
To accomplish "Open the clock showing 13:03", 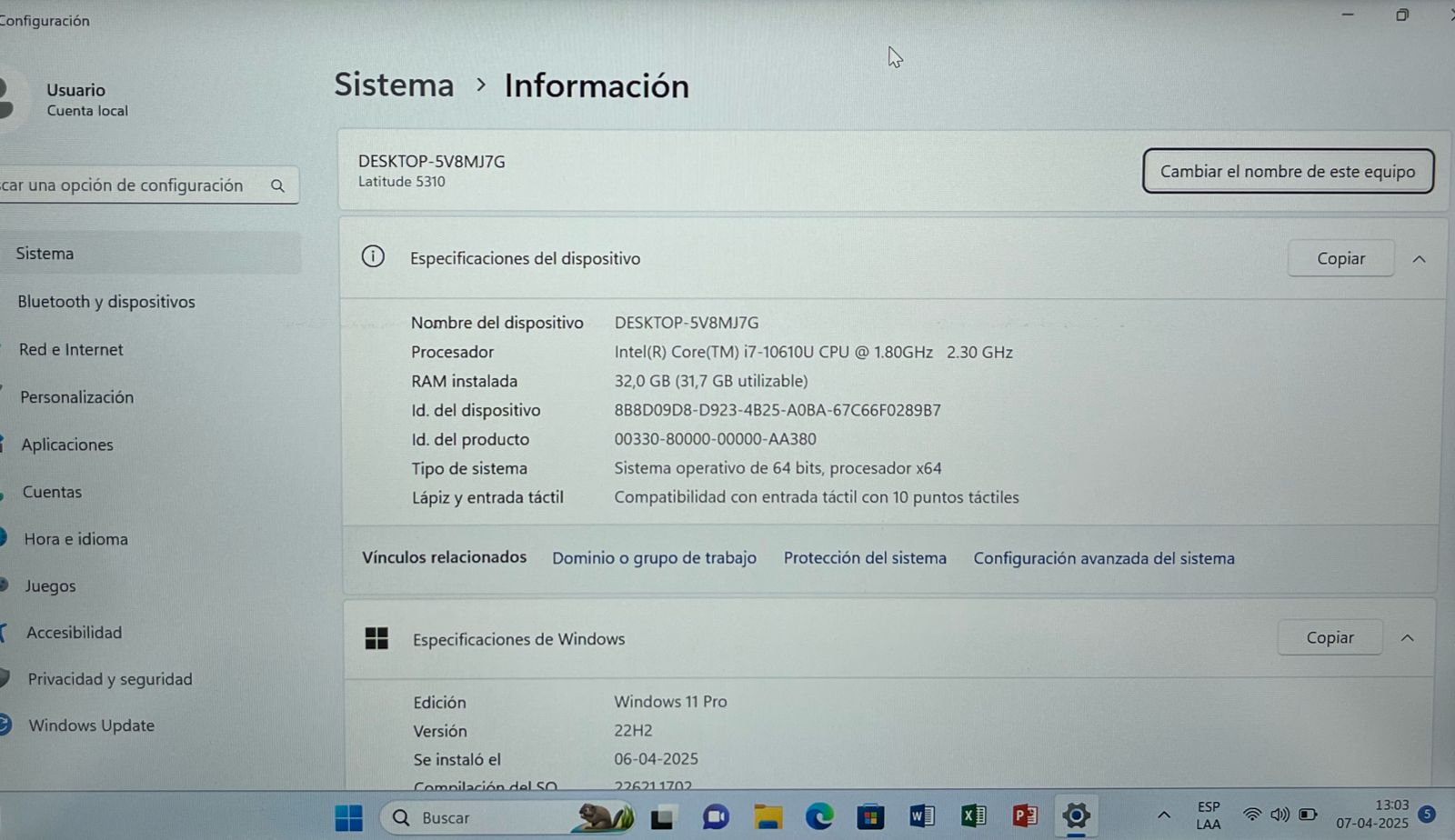I will [x=1371, y=814].
